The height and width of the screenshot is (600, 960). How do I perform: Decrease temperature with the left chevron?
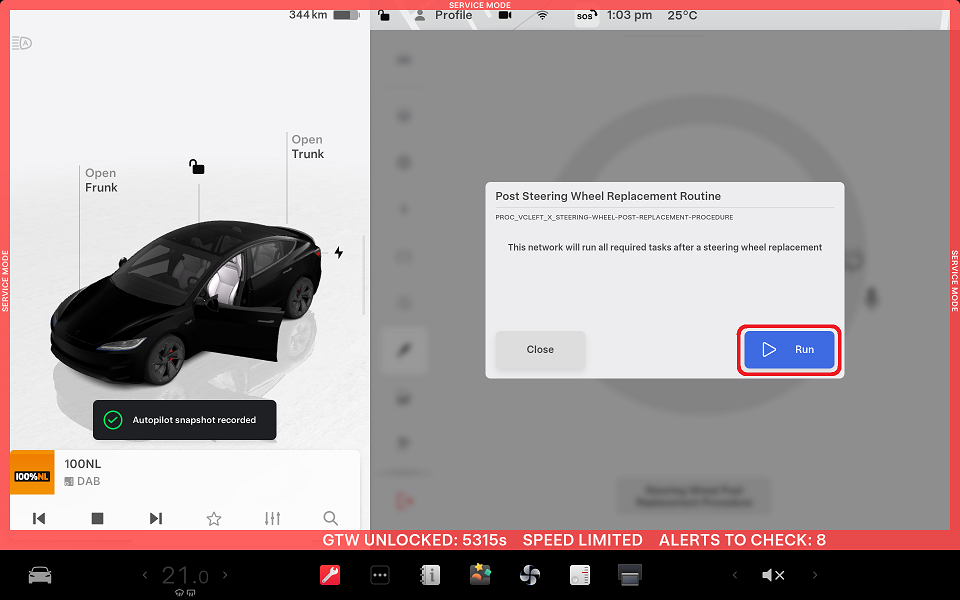point(144,575)
